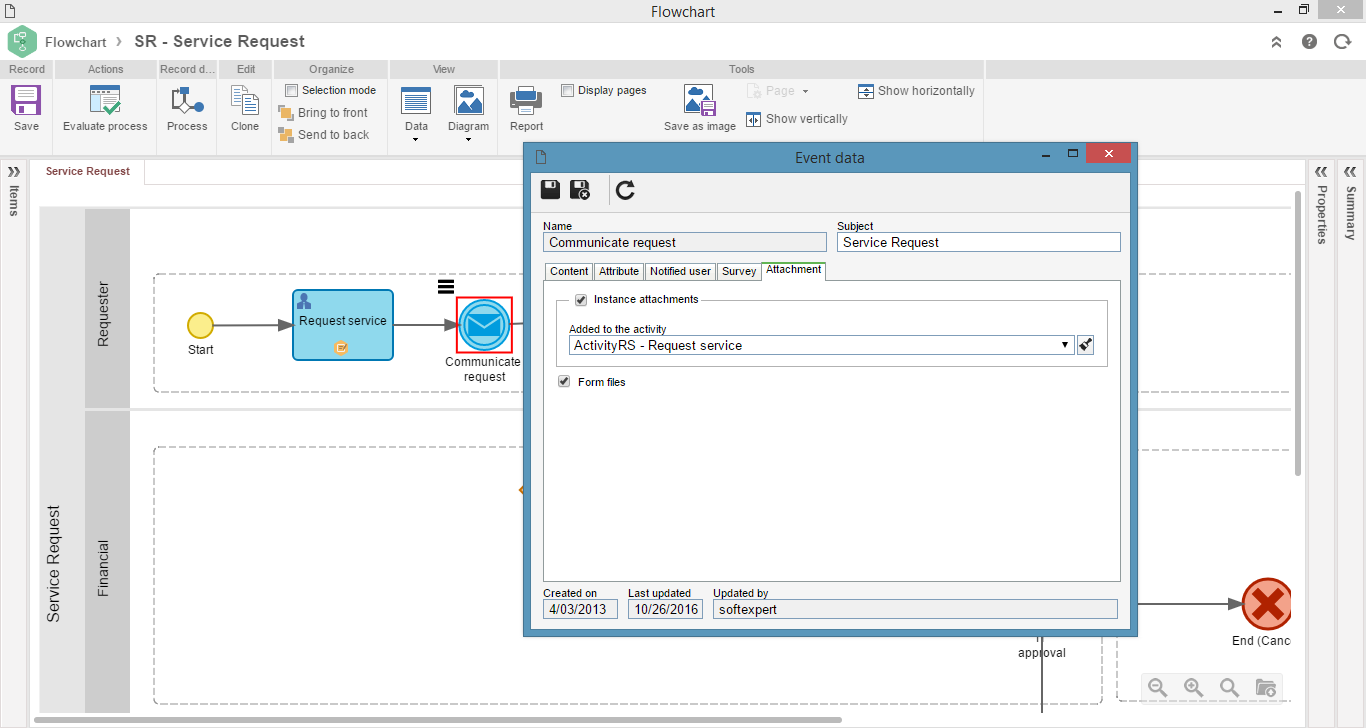Run the Evaluate process tool
Screen dimensions: 1366x728
tap(105, 101)
